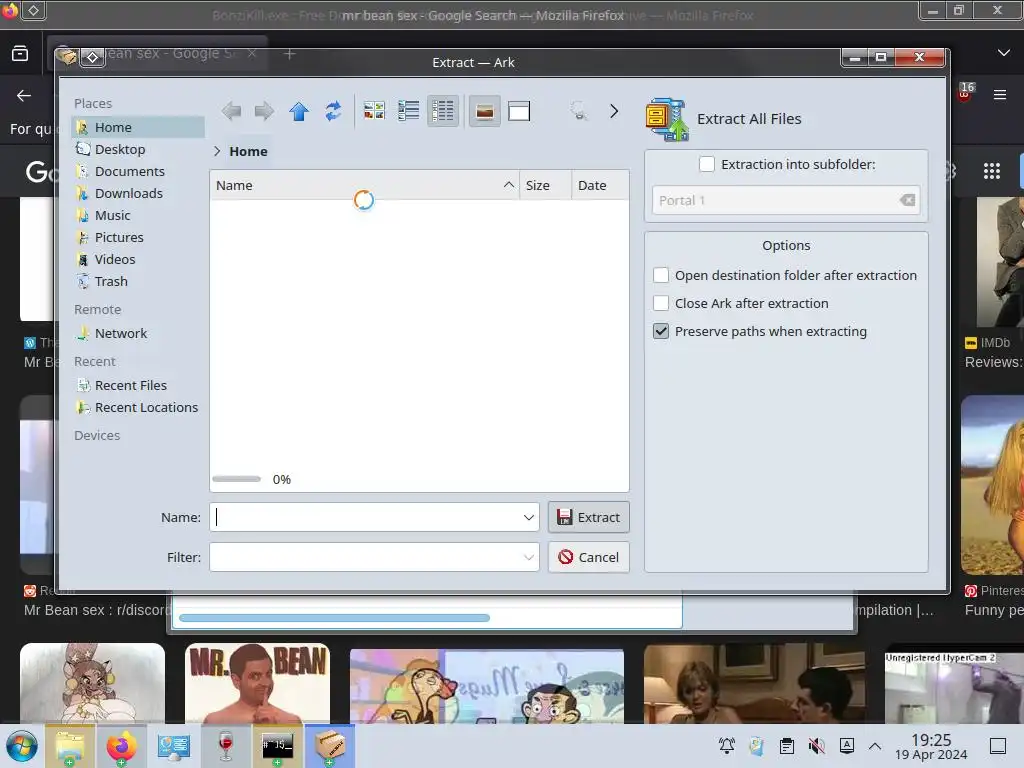This screenshot has height=768, width=1024.
Task: Reload the current folder view
Action: tap(333, 112)
